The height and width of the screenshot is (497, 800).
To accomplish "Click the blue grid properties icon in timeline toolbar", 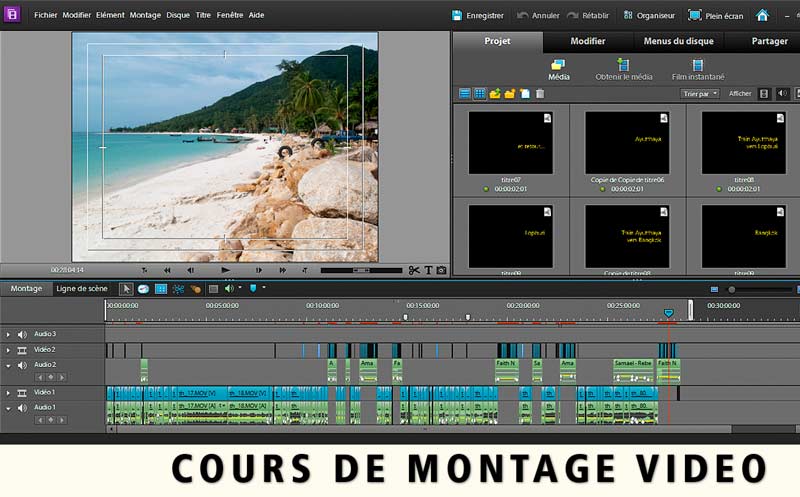I will tap(161, 289).
